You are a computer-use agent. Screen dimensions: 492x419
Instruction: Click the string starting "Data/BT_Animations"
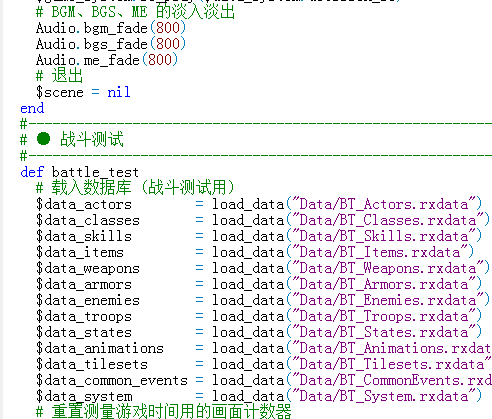392,348
